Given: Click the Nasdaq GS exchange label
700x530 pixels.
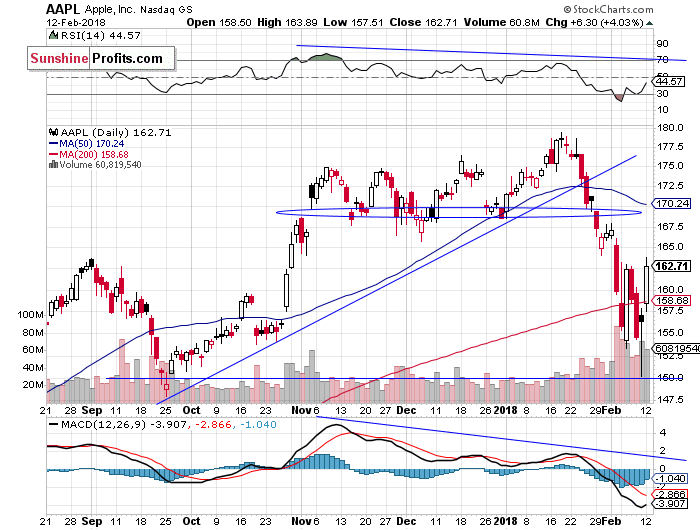Looking at the screenshot, I should [x=167, y=10].
